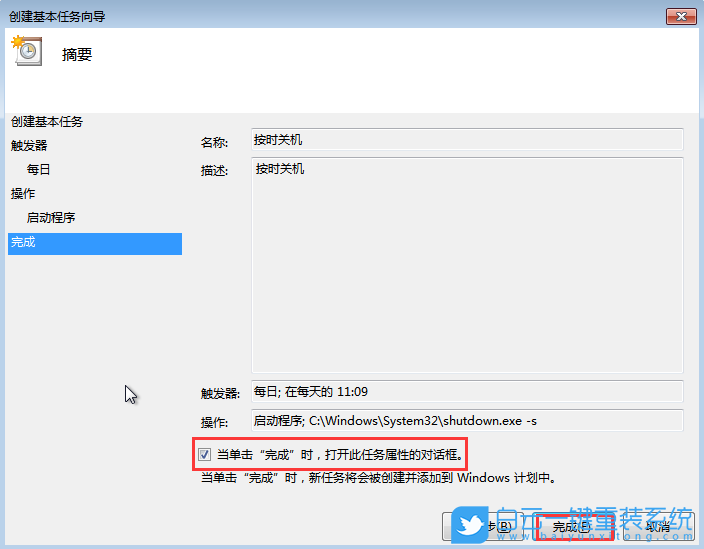Image resolution: width=704 pixels, height=549 pixels.
Task: Click the 摘要 heading text
Action: tap(77, 54)
